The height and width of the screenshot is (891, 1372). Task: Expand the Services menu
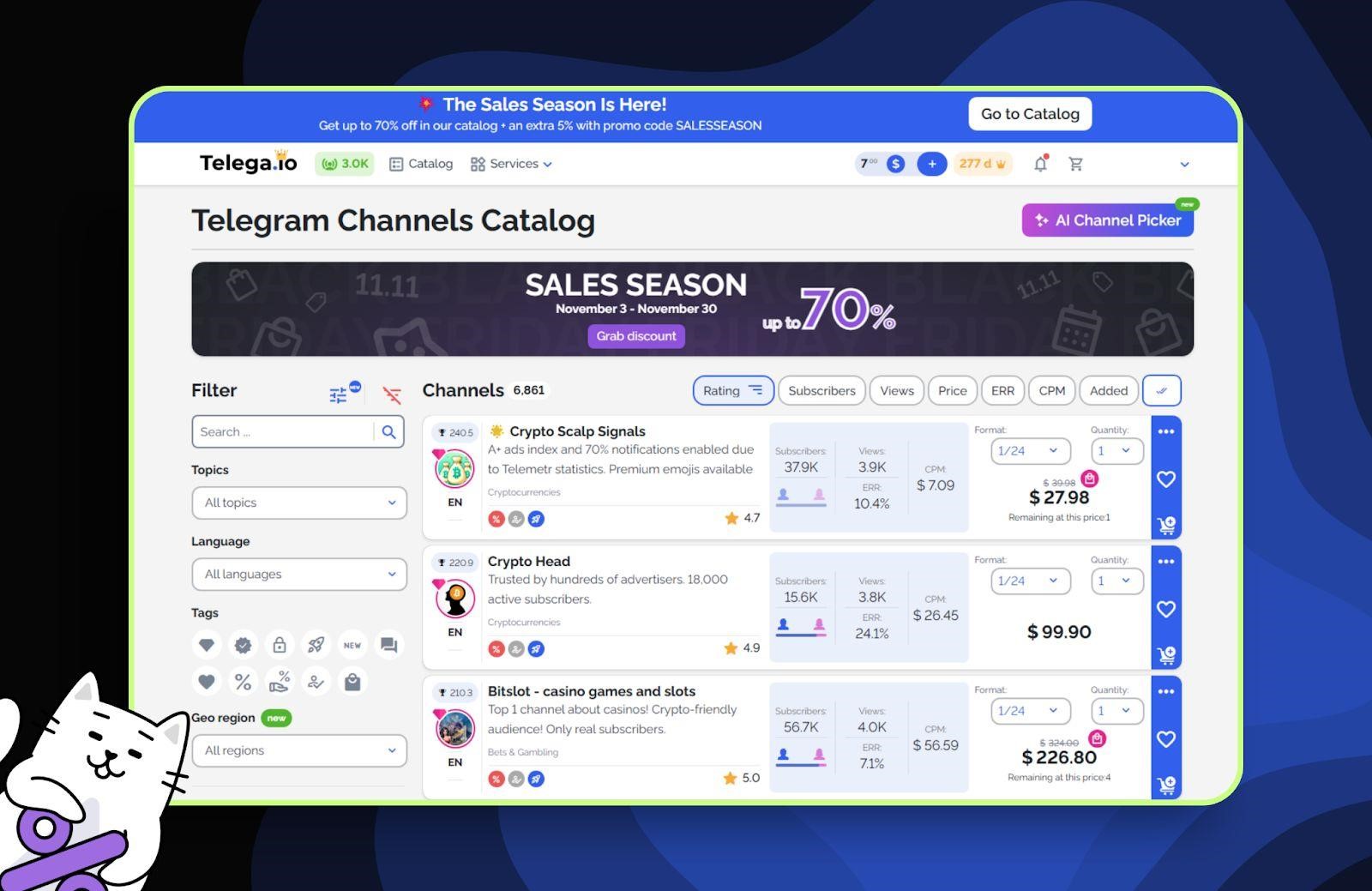click(x=511, y=164)
